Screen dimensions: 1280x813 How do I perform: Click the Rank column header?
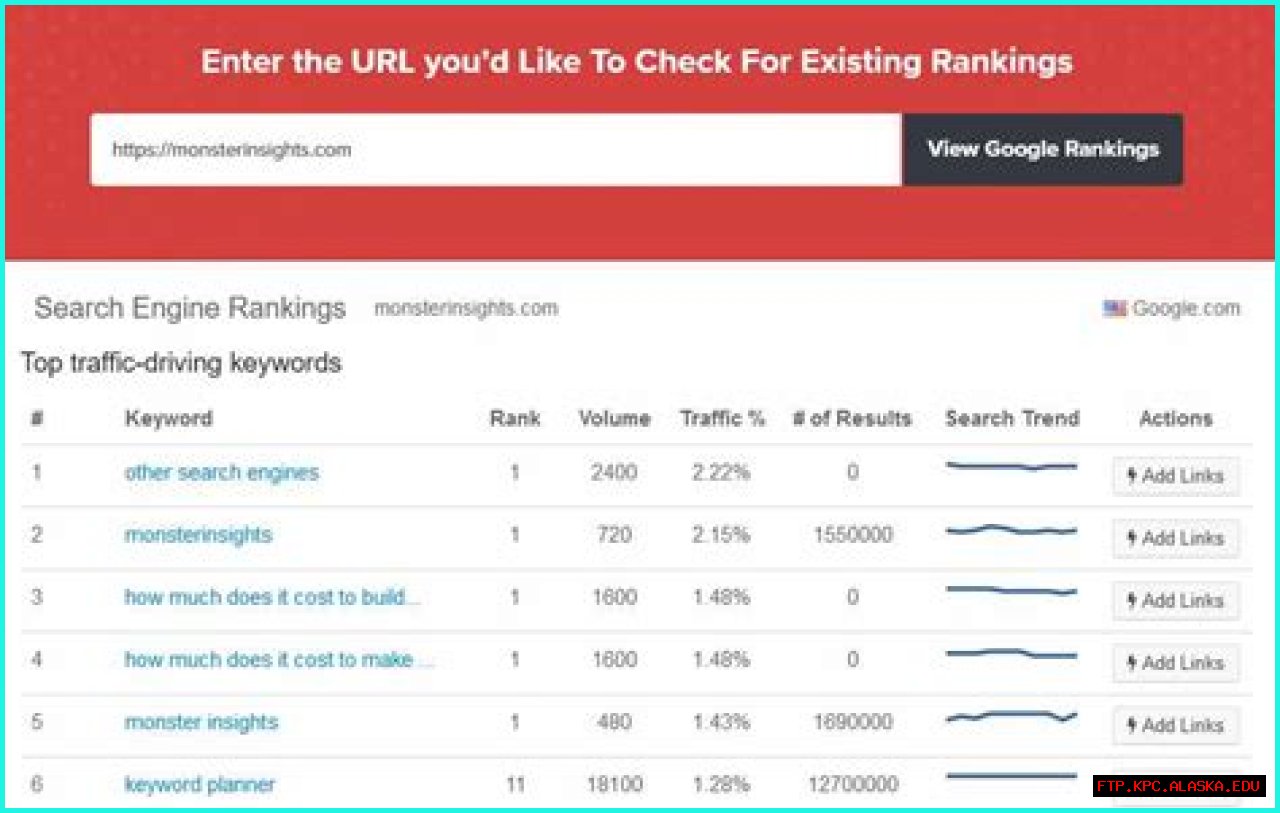click(x=515, y=418)
